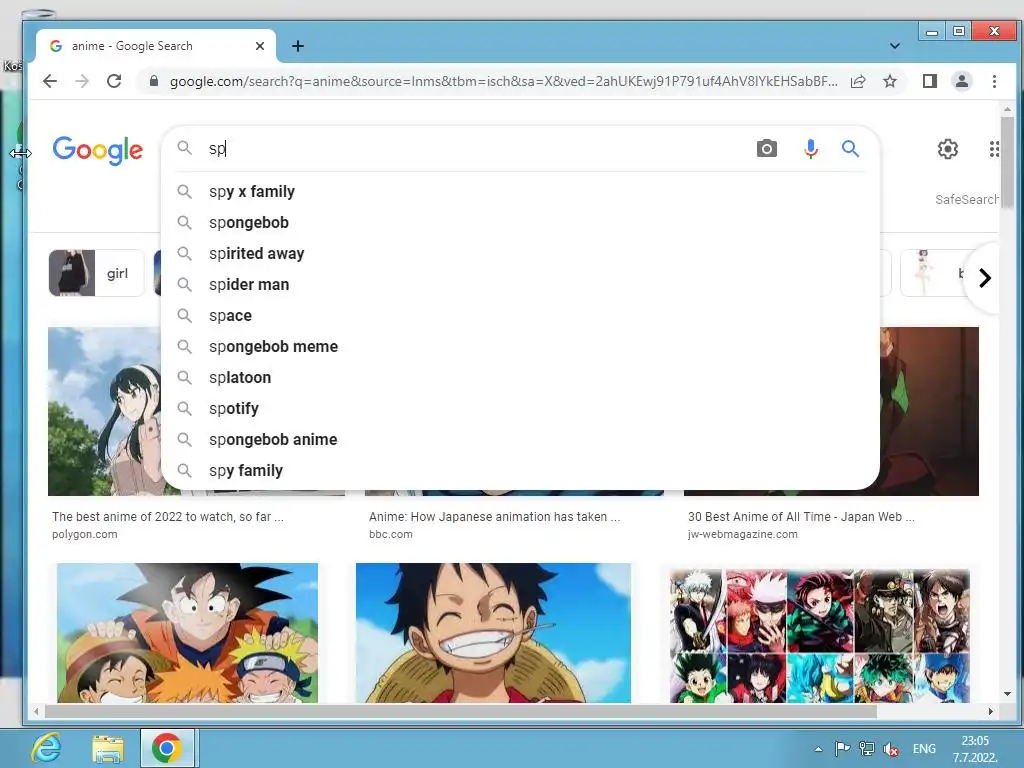Click the Chrome taskbar button
Image resolution: width=1024 pixels, height=768 pixels.
tap(168, 748)
